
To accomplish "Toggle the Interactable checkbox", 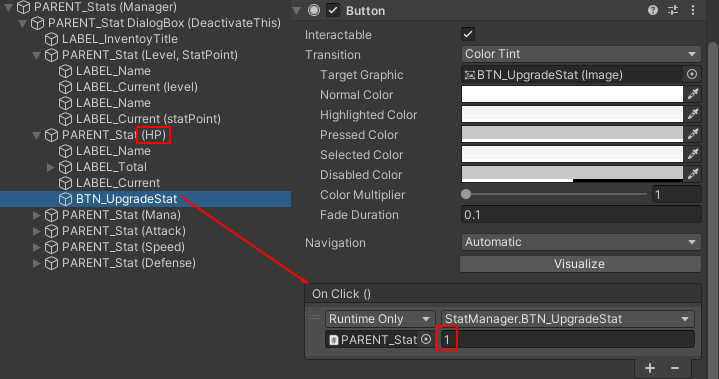I will 468,34.
